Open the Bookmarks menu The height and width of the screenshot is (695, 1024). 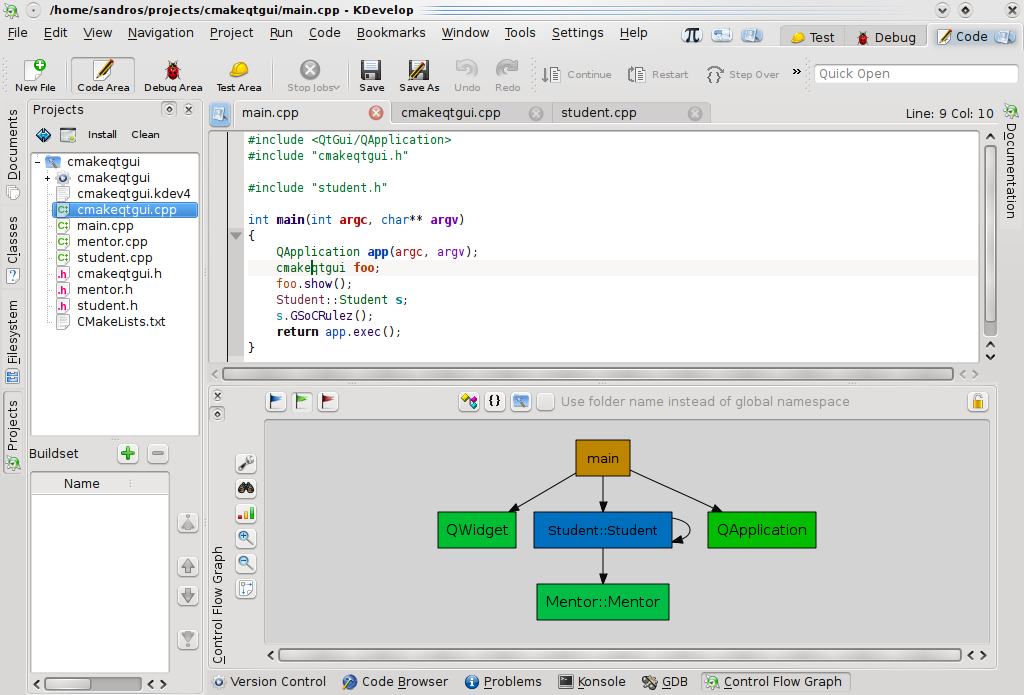391,32
